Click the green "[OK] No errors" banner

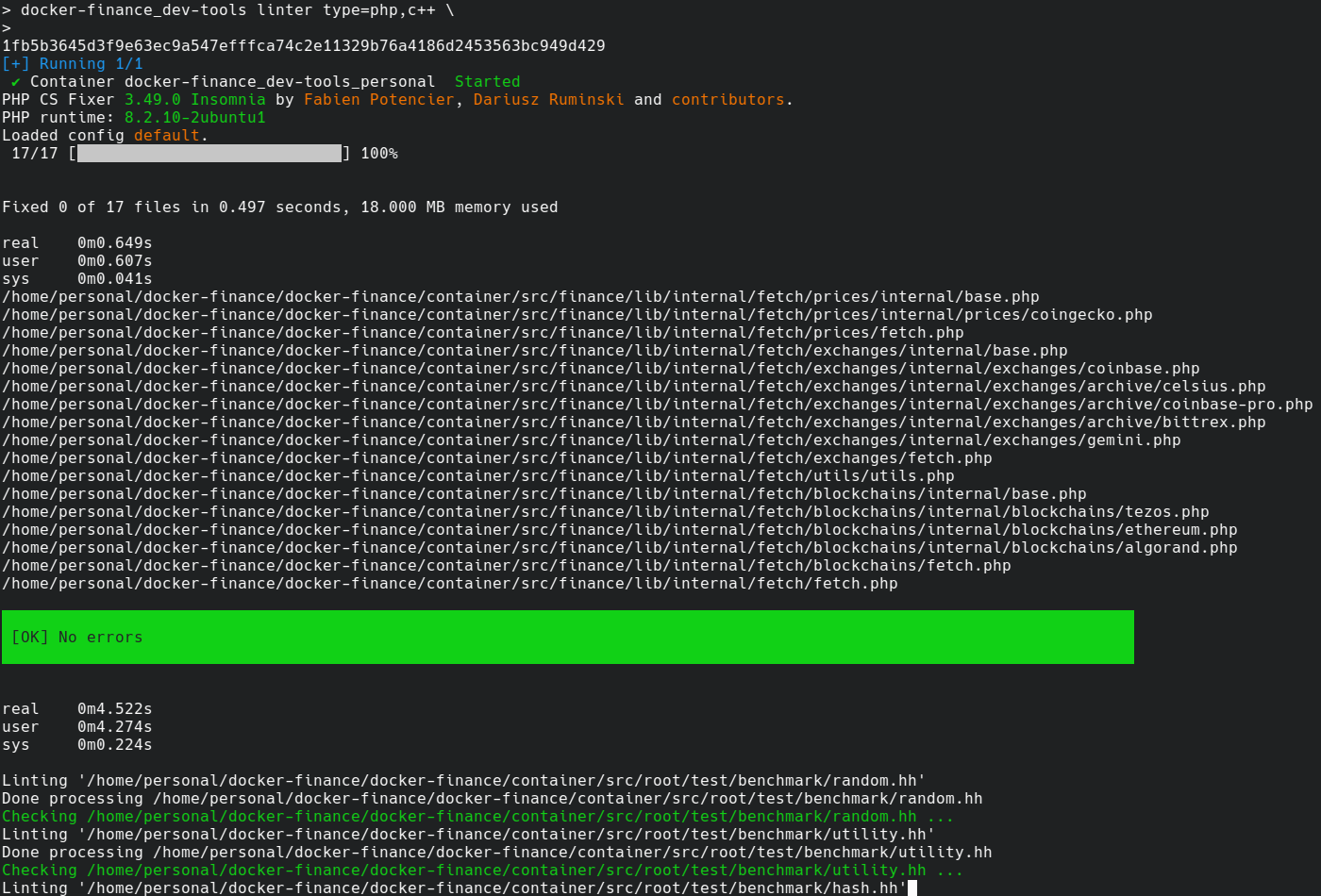pos(567,638)
